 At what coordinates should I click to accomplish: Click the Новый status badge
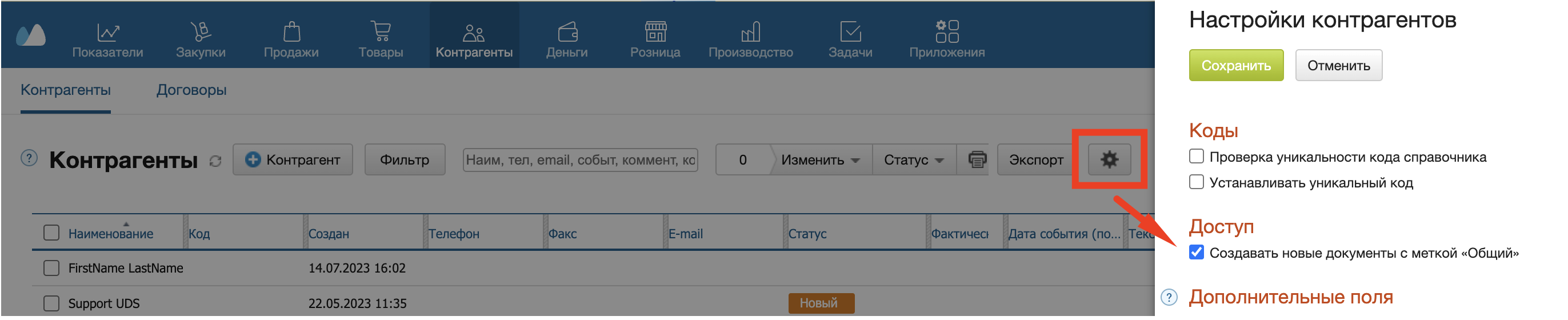pos(822,303)
